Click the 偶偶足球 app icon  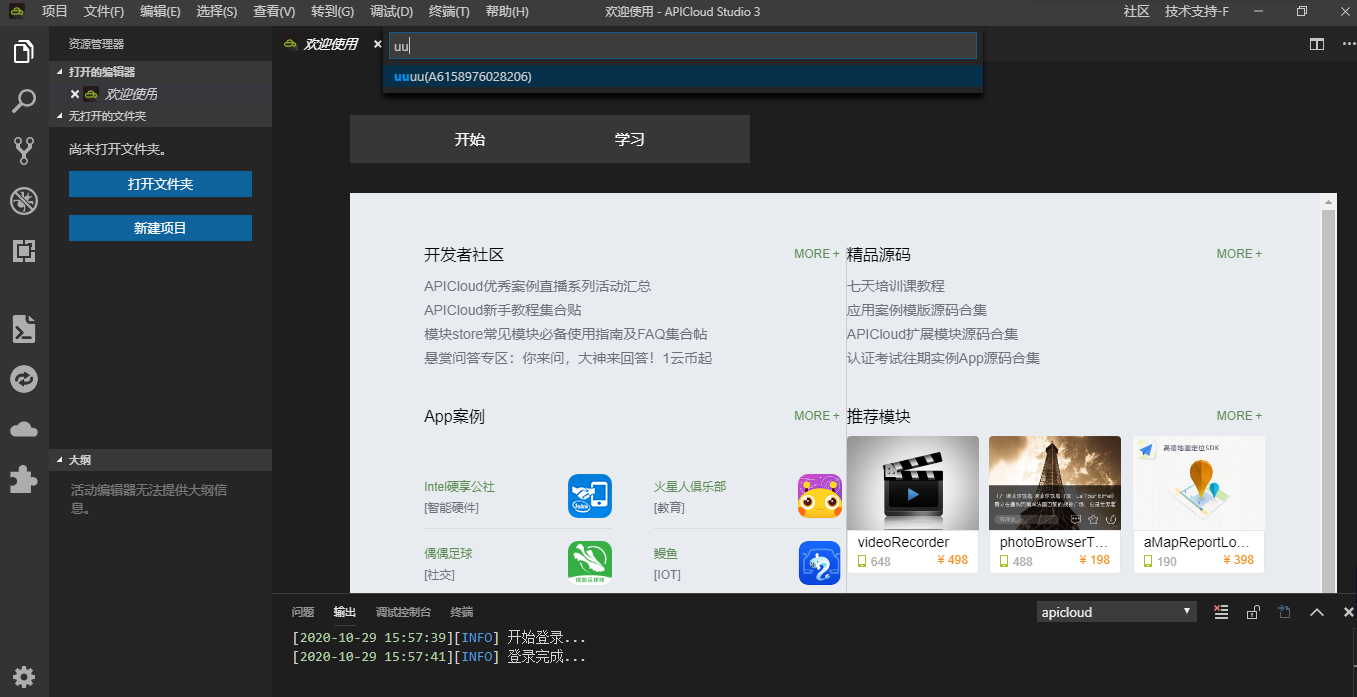click(x=590, y=563)
